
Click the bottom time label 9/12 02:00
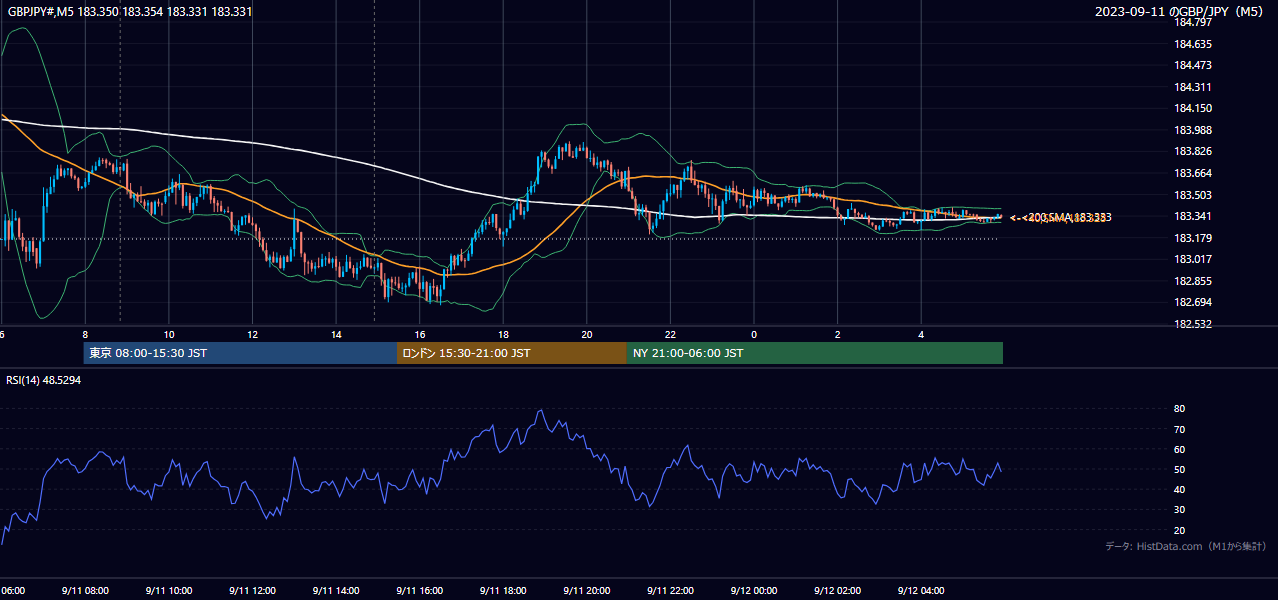click(x=838, y=591)
